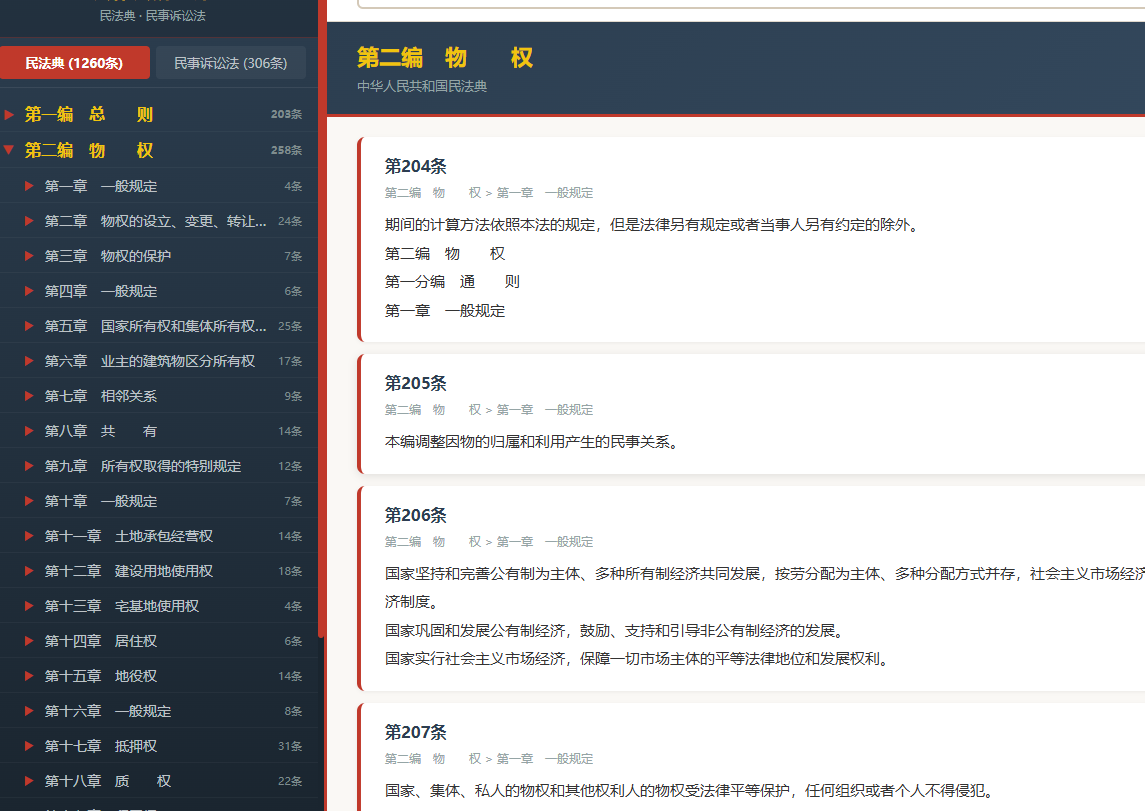
Task: Click the main header title 第二编 物权
Action: tap(445, 58)
